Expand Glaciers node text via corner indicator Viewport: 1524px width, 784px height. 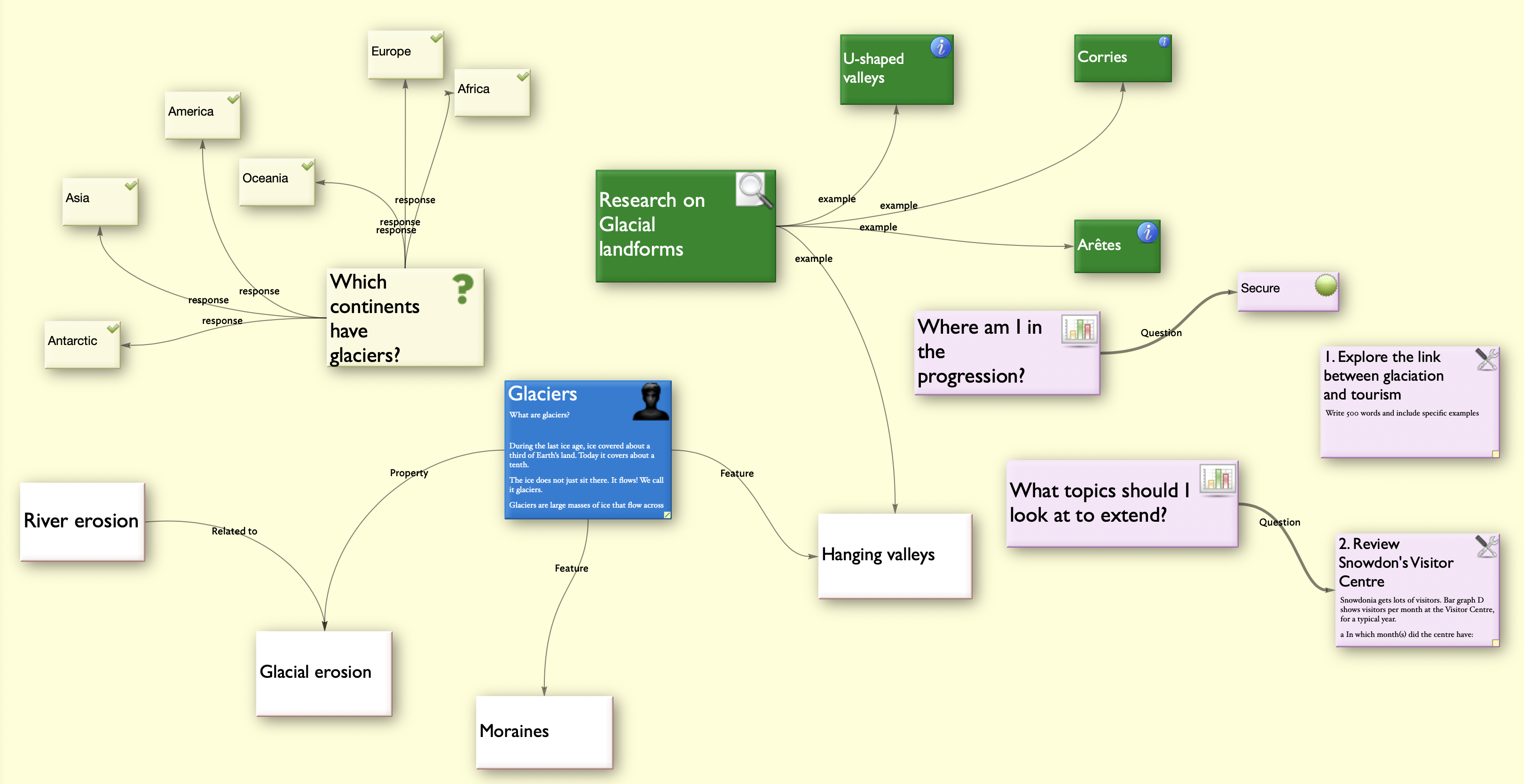coord(667,515)
